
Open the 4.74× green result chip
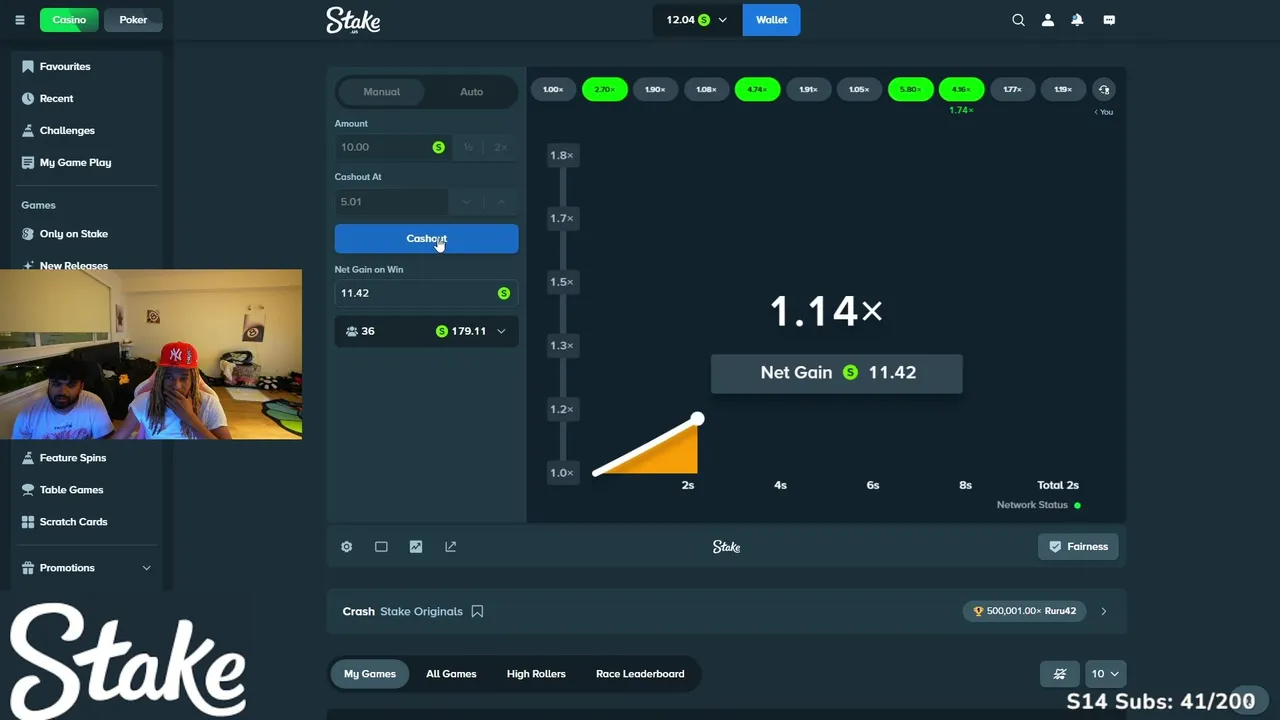tap(757, 90)
